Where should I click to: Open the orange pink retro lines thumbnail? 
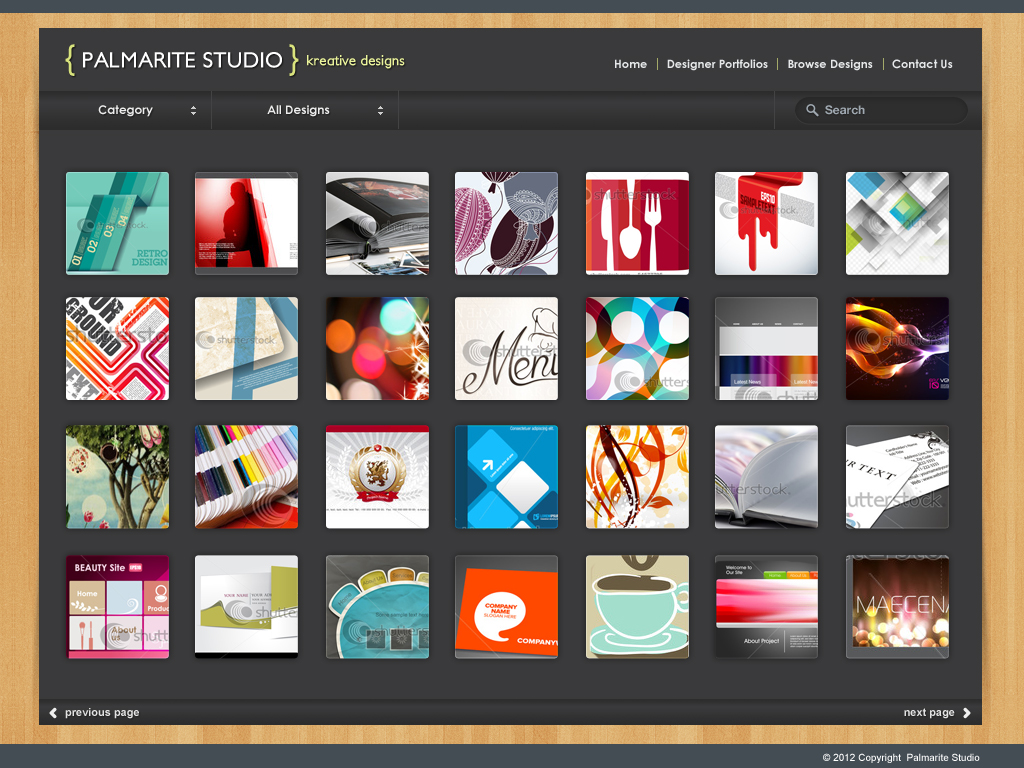118,349
